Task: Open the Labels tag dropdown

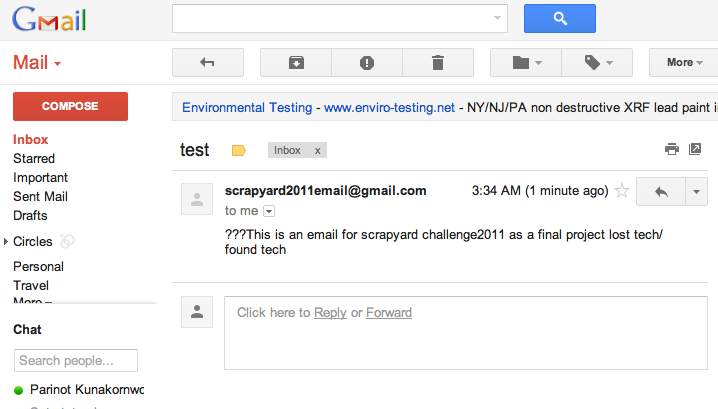Action: pos(597,62)
